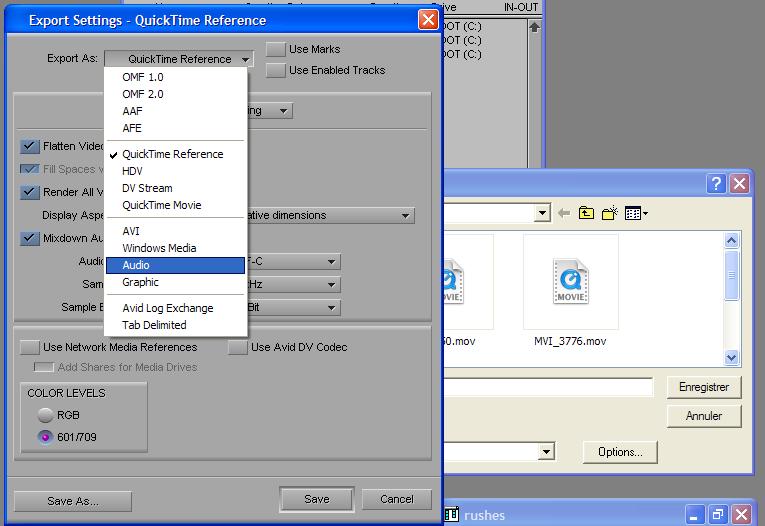
Task: Open the native dimensions dropdown
Action: click(331, 215)
